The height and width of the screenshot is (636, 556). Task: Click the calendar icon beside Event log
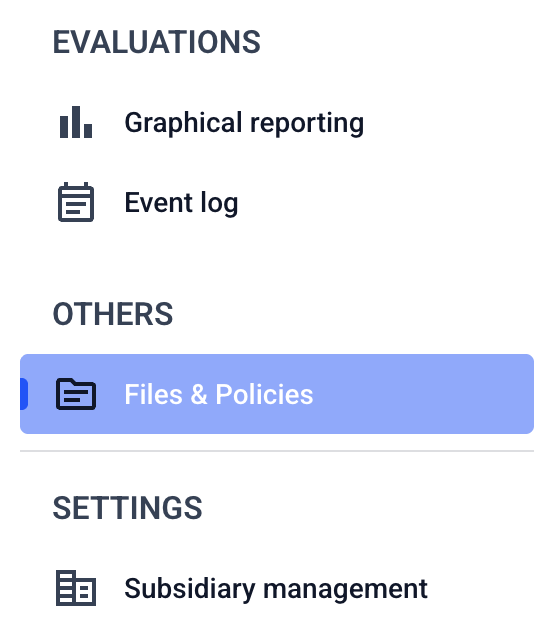click(76, 202)
